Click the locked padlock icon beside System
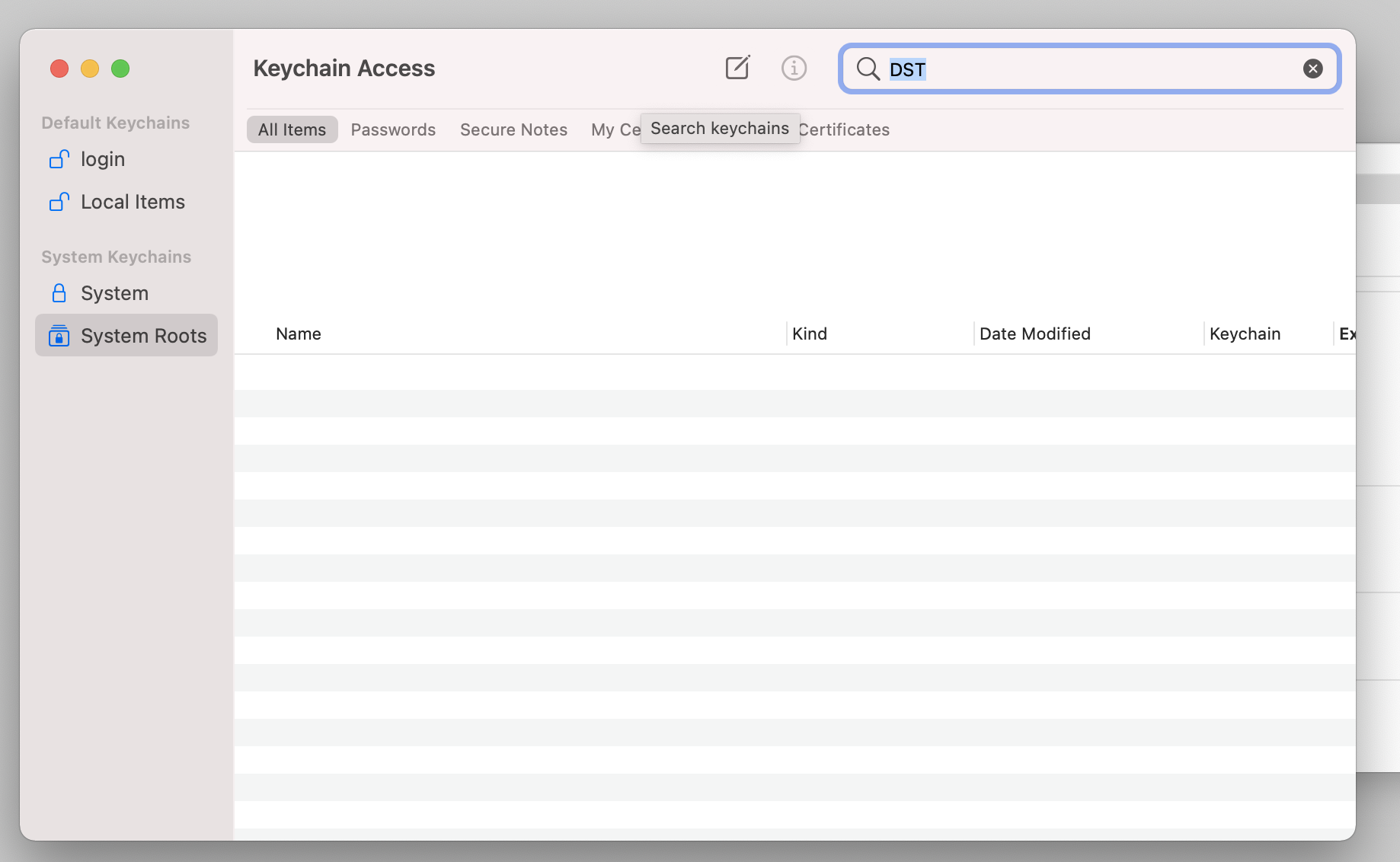Image resolution: width=1400 pixels, height=862 pixels. pos(59,293)
